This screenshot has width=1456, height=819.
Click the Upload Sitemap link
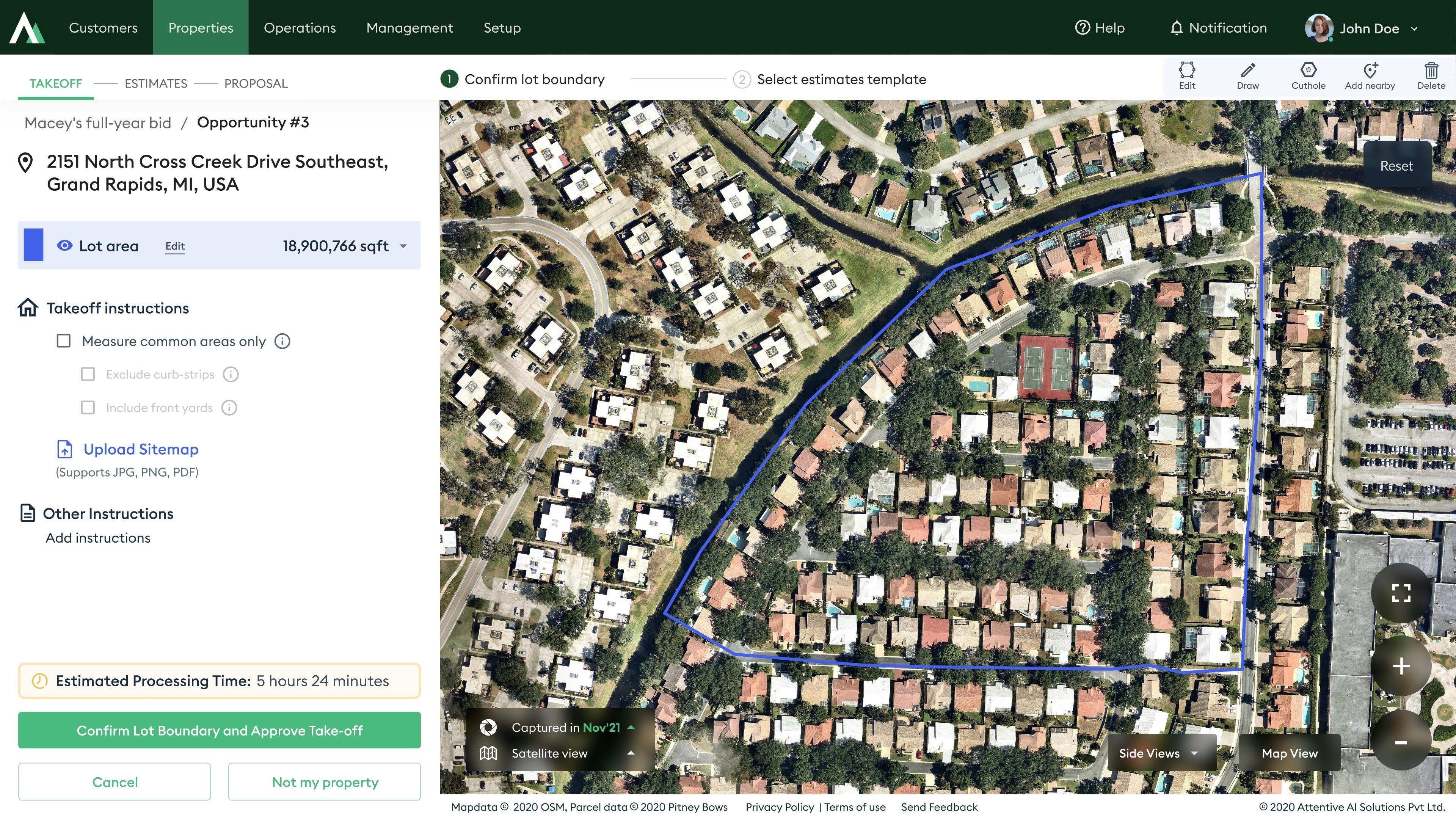click(x=141, y=449)
